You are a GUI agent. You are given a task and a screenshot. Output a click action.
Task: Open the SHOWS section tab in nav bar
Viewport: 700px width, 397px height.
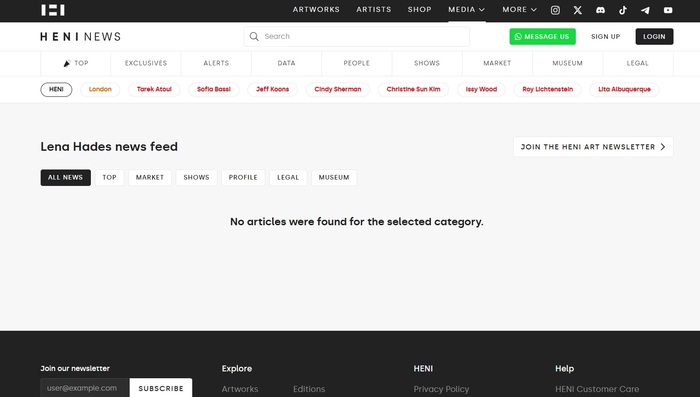pyautogui.click(x=427, y=63)
